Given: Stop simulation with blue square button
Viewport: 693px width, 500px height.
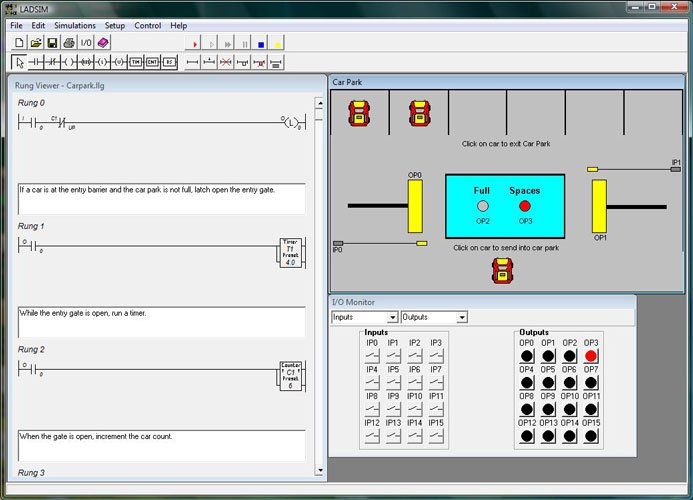Looking at the screenshot, I should 260,43.
